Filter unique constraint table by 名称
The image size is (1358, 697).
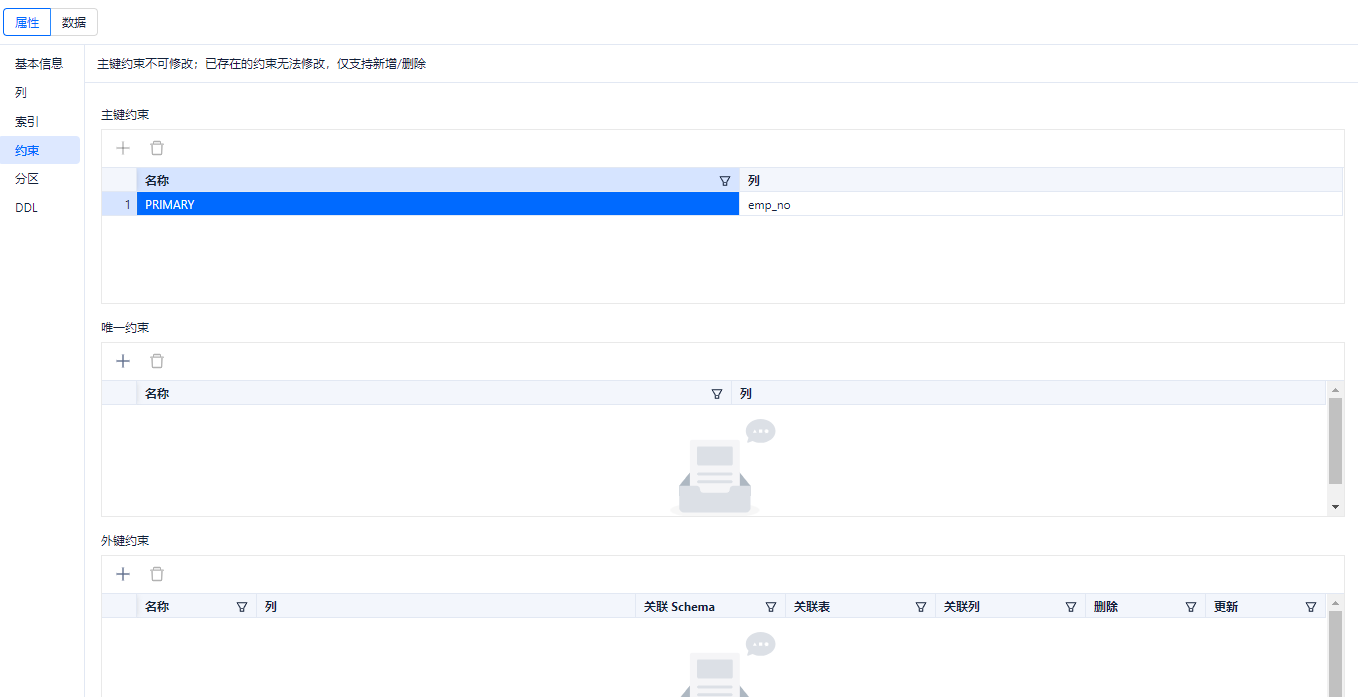pos(717,394)
